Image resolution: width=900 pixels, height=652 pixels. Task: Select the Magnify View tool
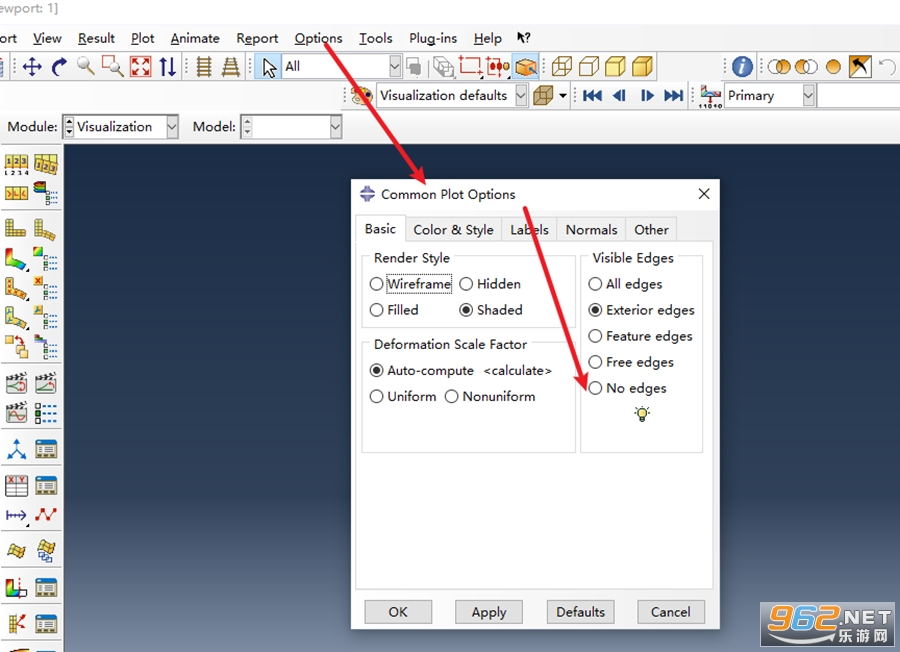tap(86, 66)
